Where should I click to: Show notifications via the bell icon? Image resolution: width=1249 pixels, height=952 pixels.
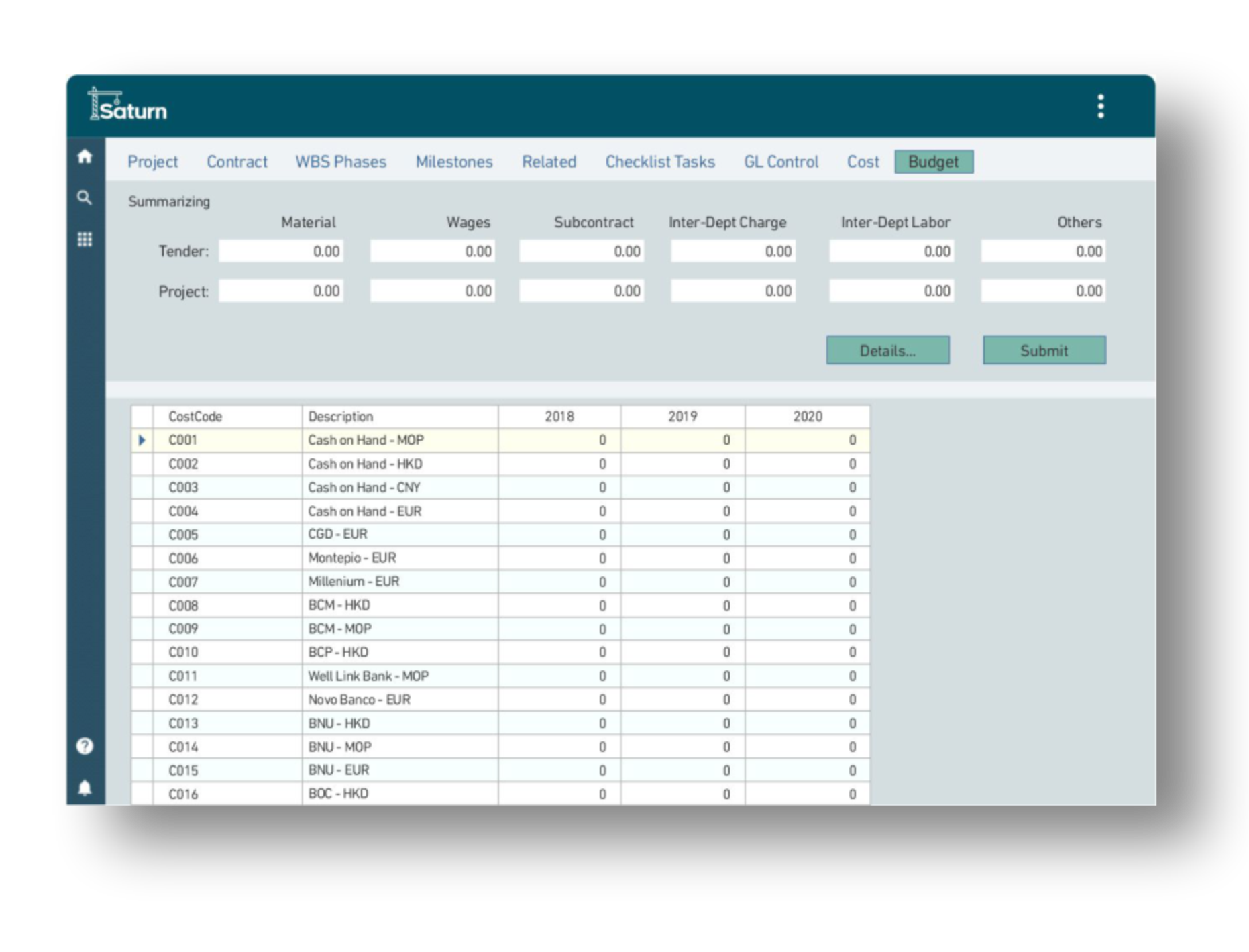coord(85,788)
